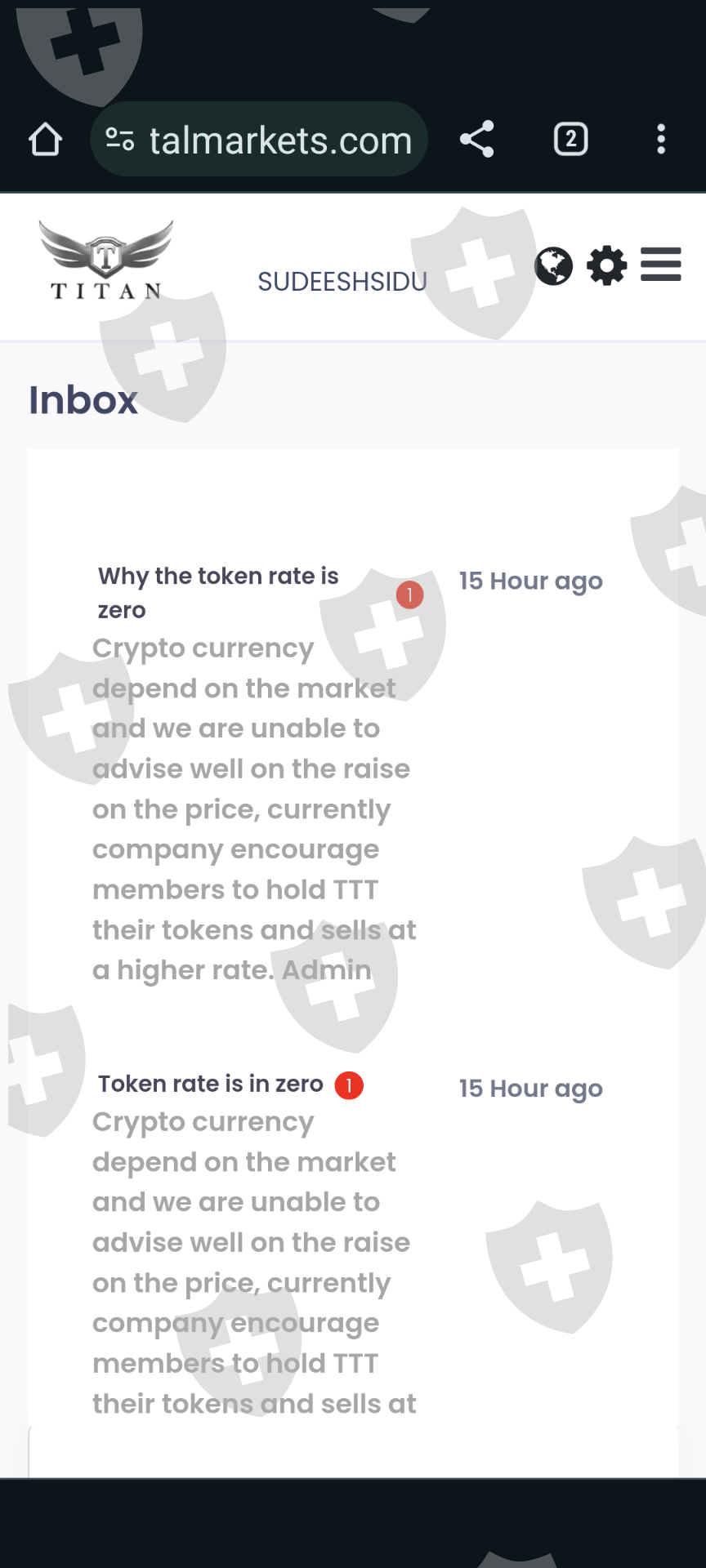Click unread badge on first message
Screen dimensions: 706x1568
[409, 595]
